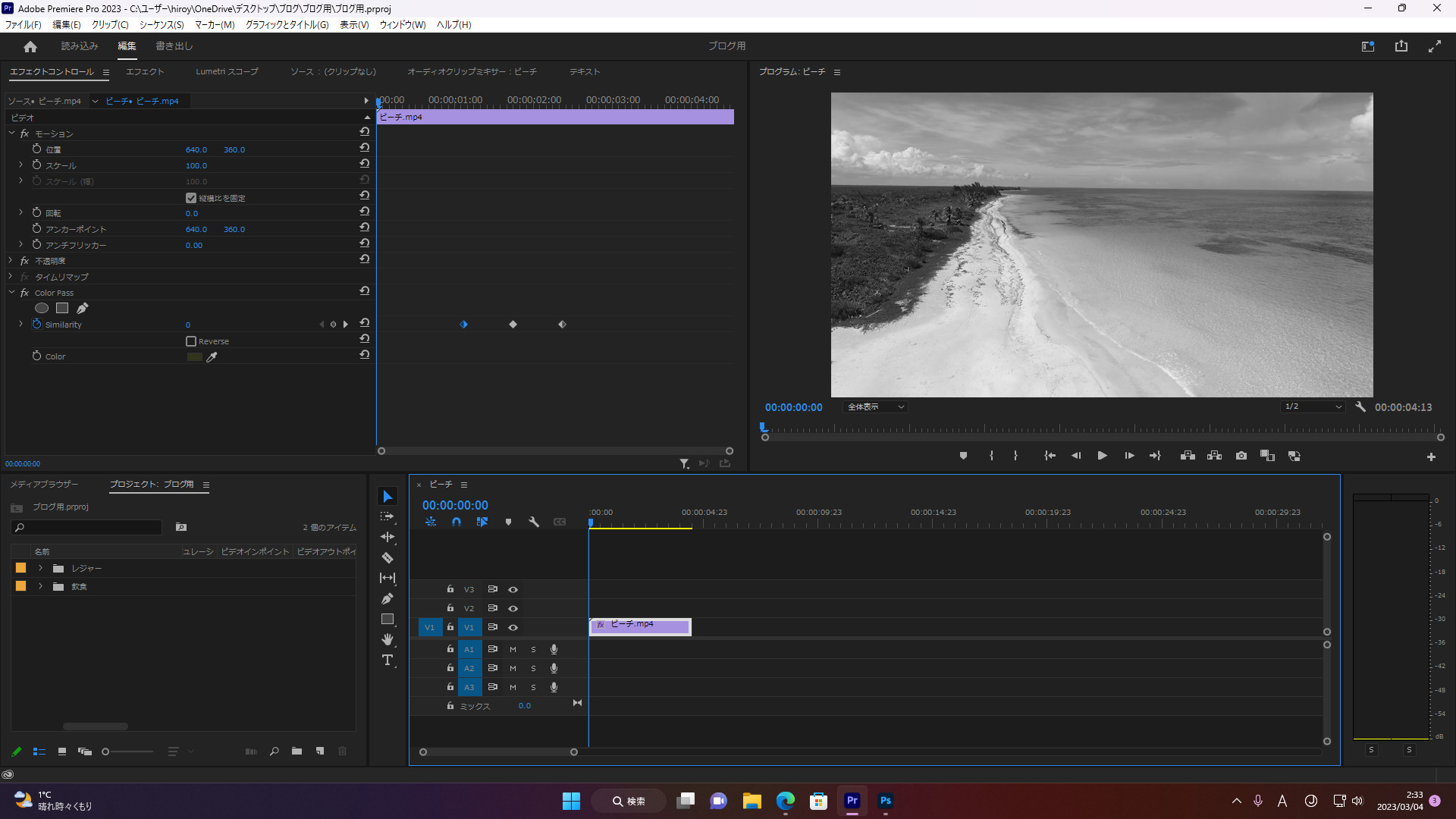The height and width of the screenshot is (819, 1456).
Task: Switch to the メディアブラウザー tab
Action: click(x=44, y=484)
